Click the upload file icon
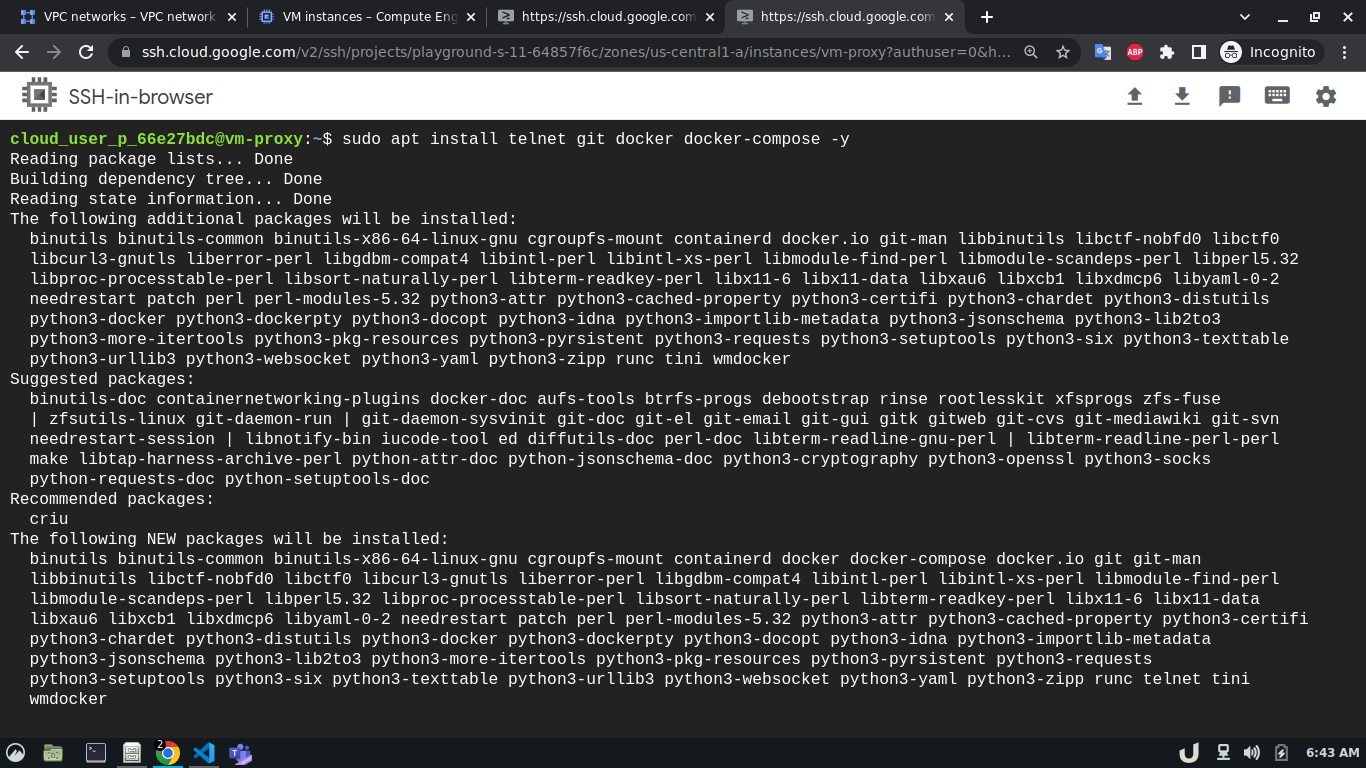This screenshot has height=768, width=1366. pyautogui.click(x=1134, y=96)
